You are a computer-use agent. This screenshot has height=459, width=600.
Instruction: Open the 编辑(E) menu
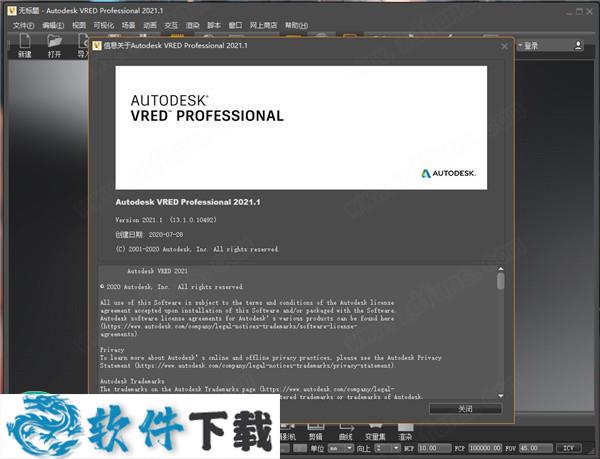point(53,26)
